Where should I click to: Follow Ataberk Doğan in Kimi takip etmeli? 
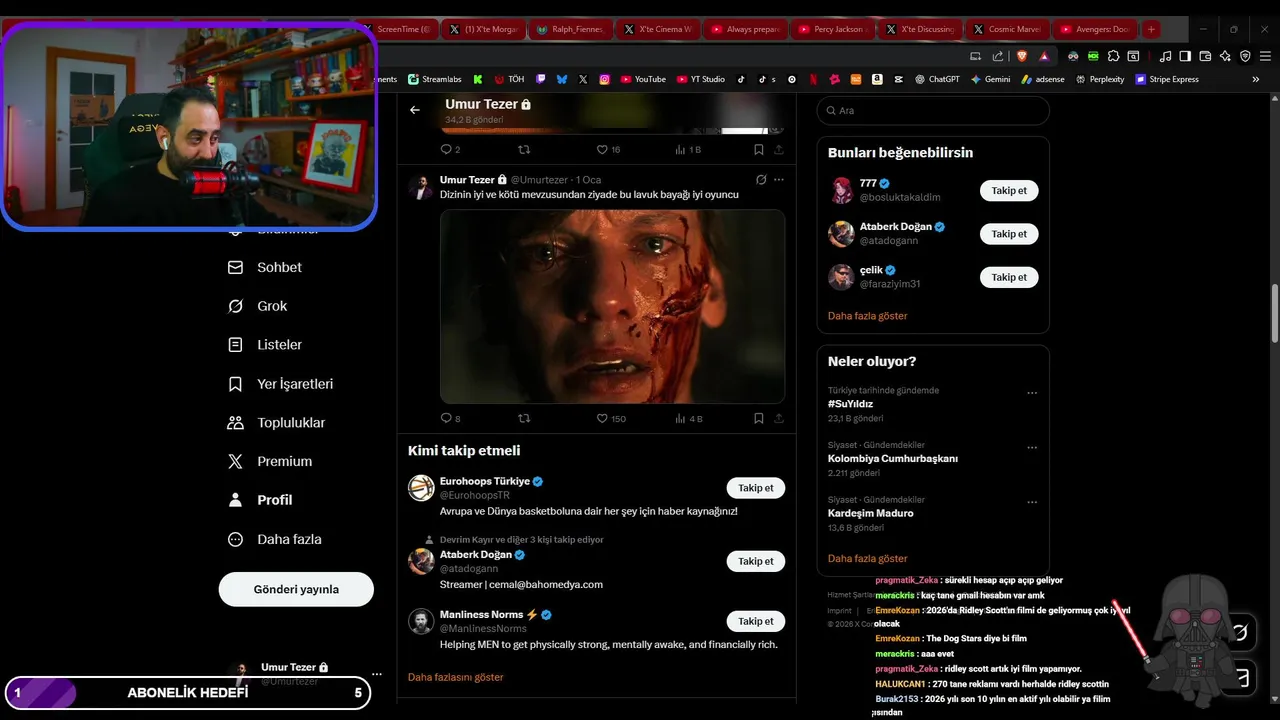(755, 561)
